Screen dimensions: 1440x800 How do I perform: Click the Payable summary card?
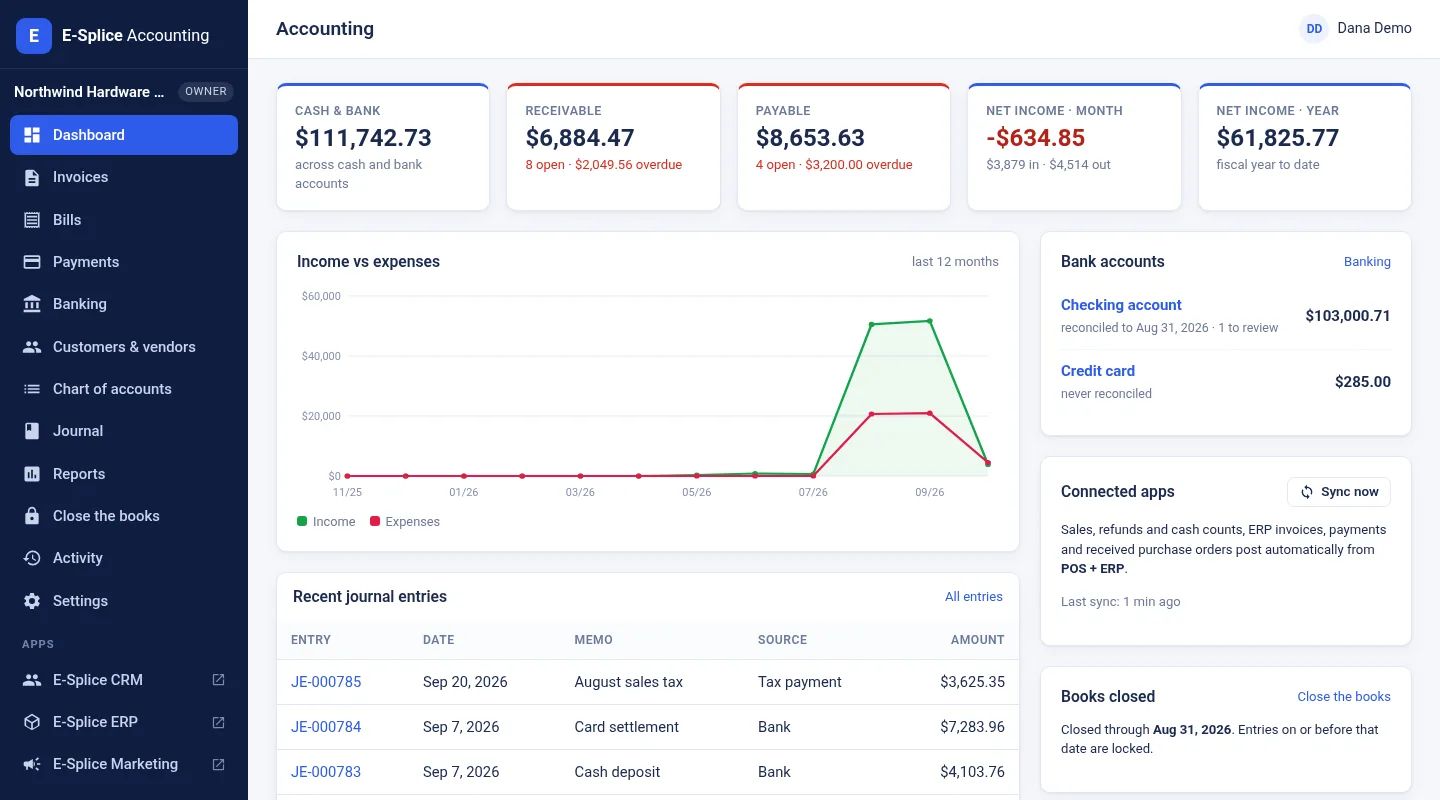844,147
